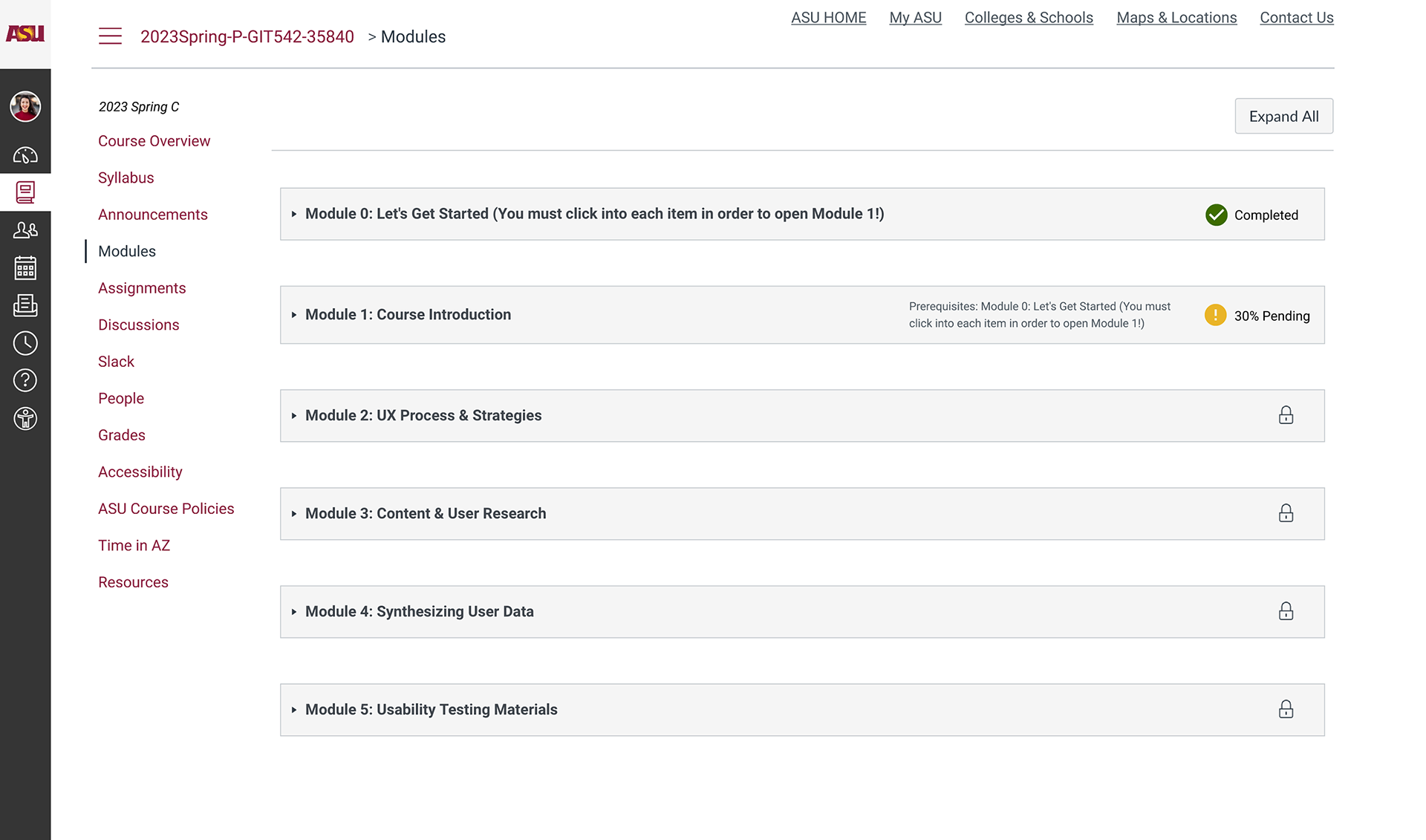This screenshot has height=840, width=1426.
Task: Open the Inbox icon in sidebar
Action: (x=25, y=305)
